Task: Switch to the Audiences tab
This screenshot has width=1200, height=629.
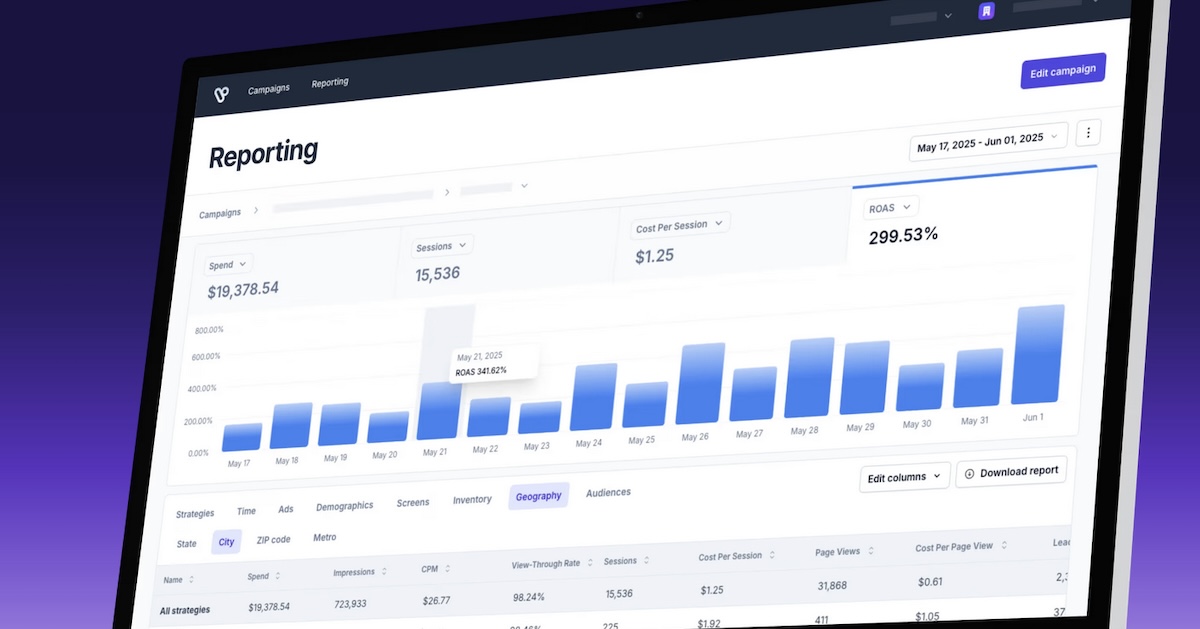Action: [608, 492]
